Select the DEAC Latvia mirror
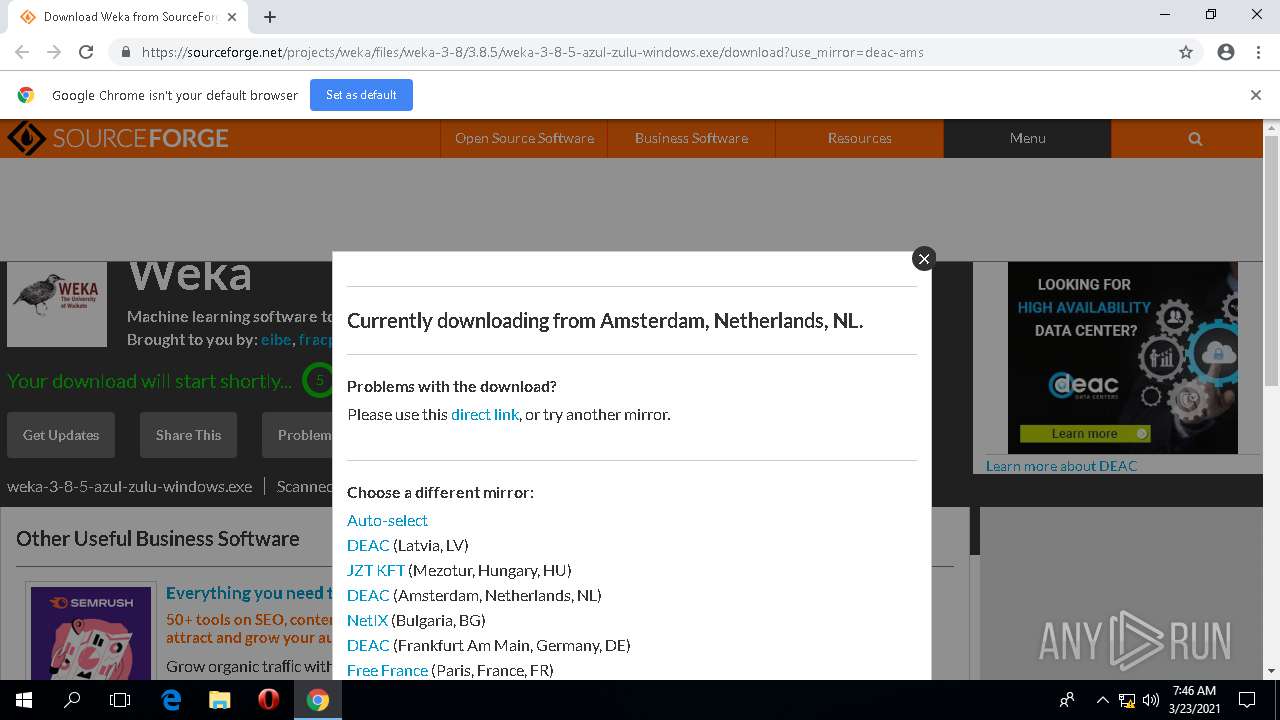The height and width of the screenshot is (720, 1280). coord(368,545)
